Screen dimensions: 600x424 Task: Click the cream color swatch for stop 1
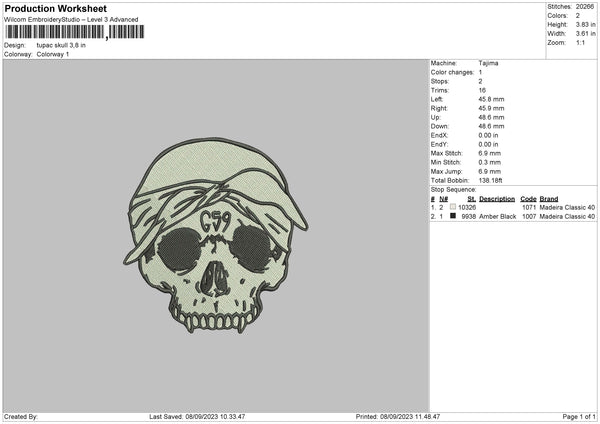(x=453, y=207)
